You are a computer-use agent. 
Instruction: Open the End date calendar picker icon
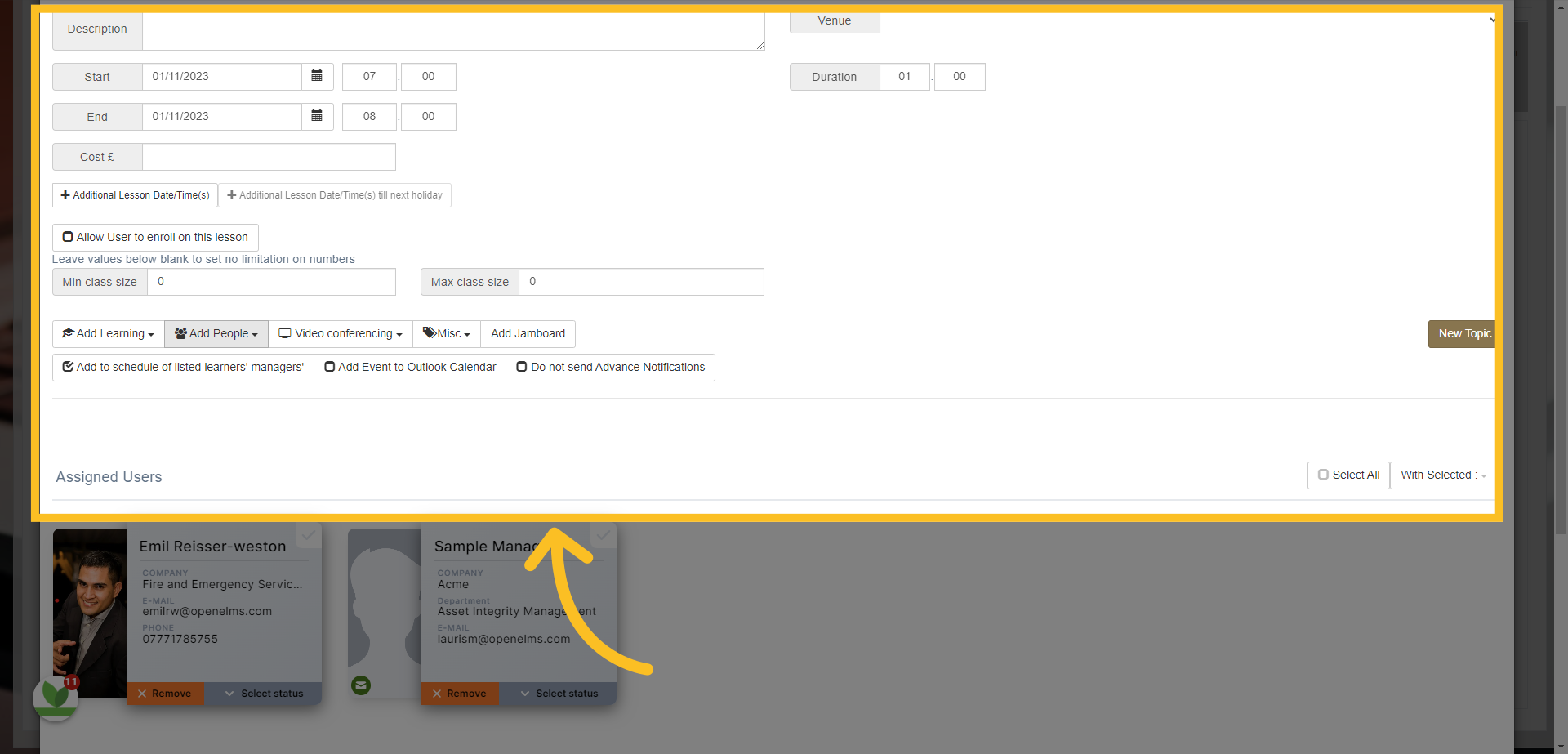coord(317,116)
